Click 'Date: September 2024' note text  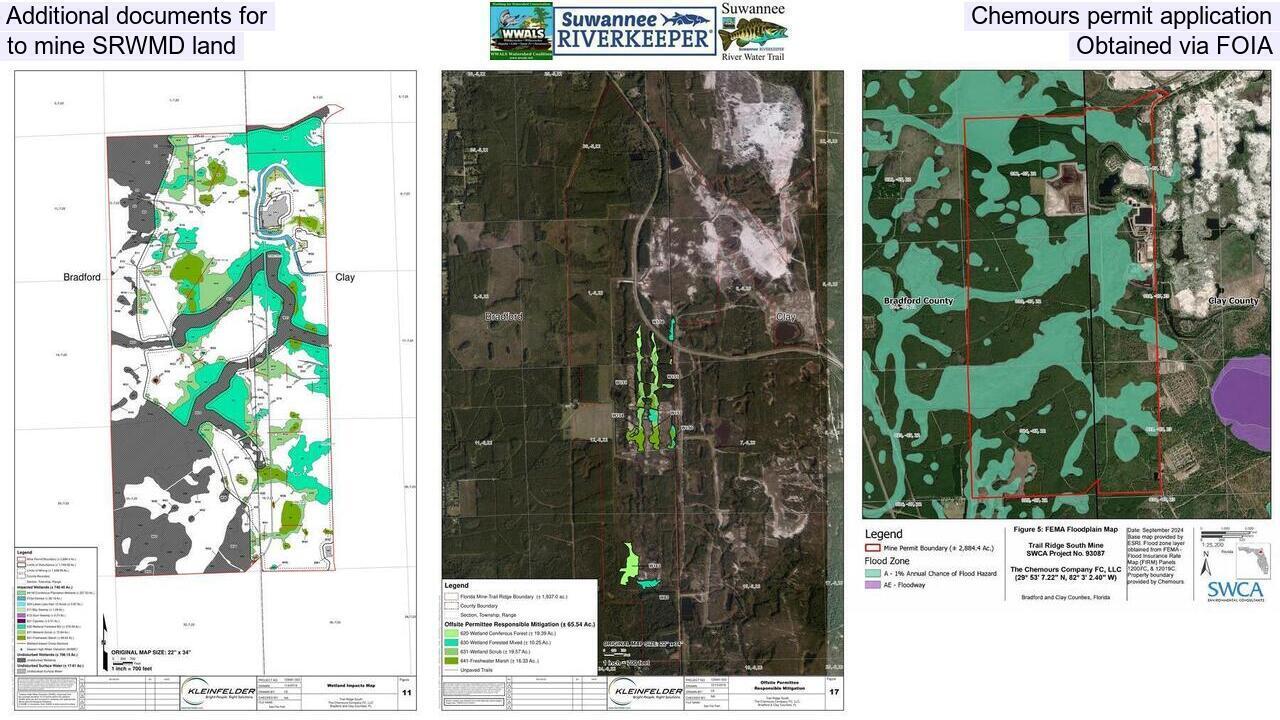click(x=1156, y=529)
